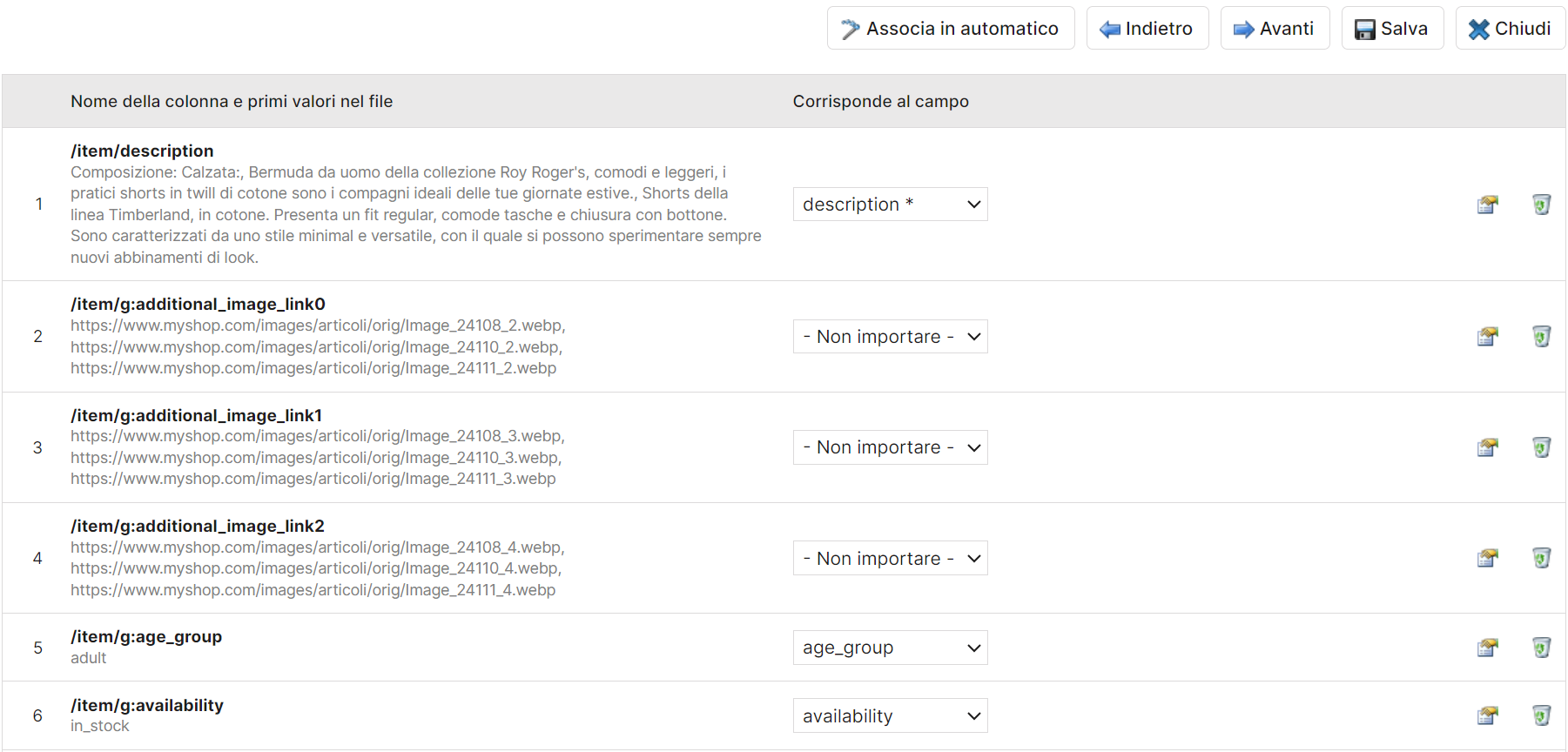The width and height of the screenshot is (1568, 752).
Task: Click the edit icon for additional_image_link0 row
Action: click(1487, 337)
